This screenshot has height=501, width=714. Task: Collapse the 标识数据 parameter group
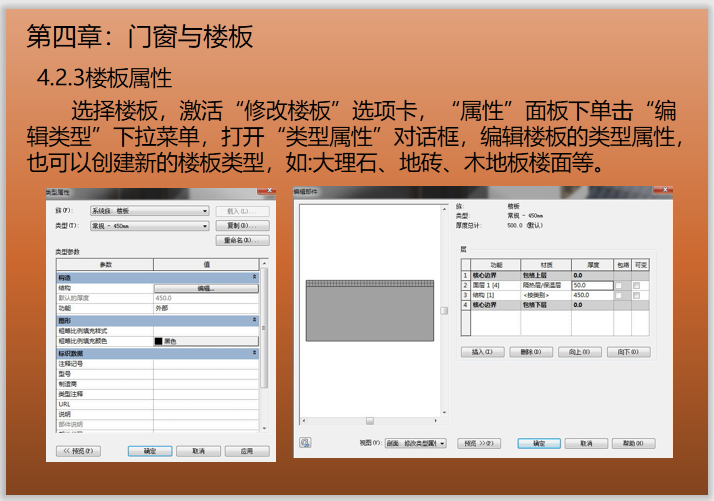(x=254, y=353)
